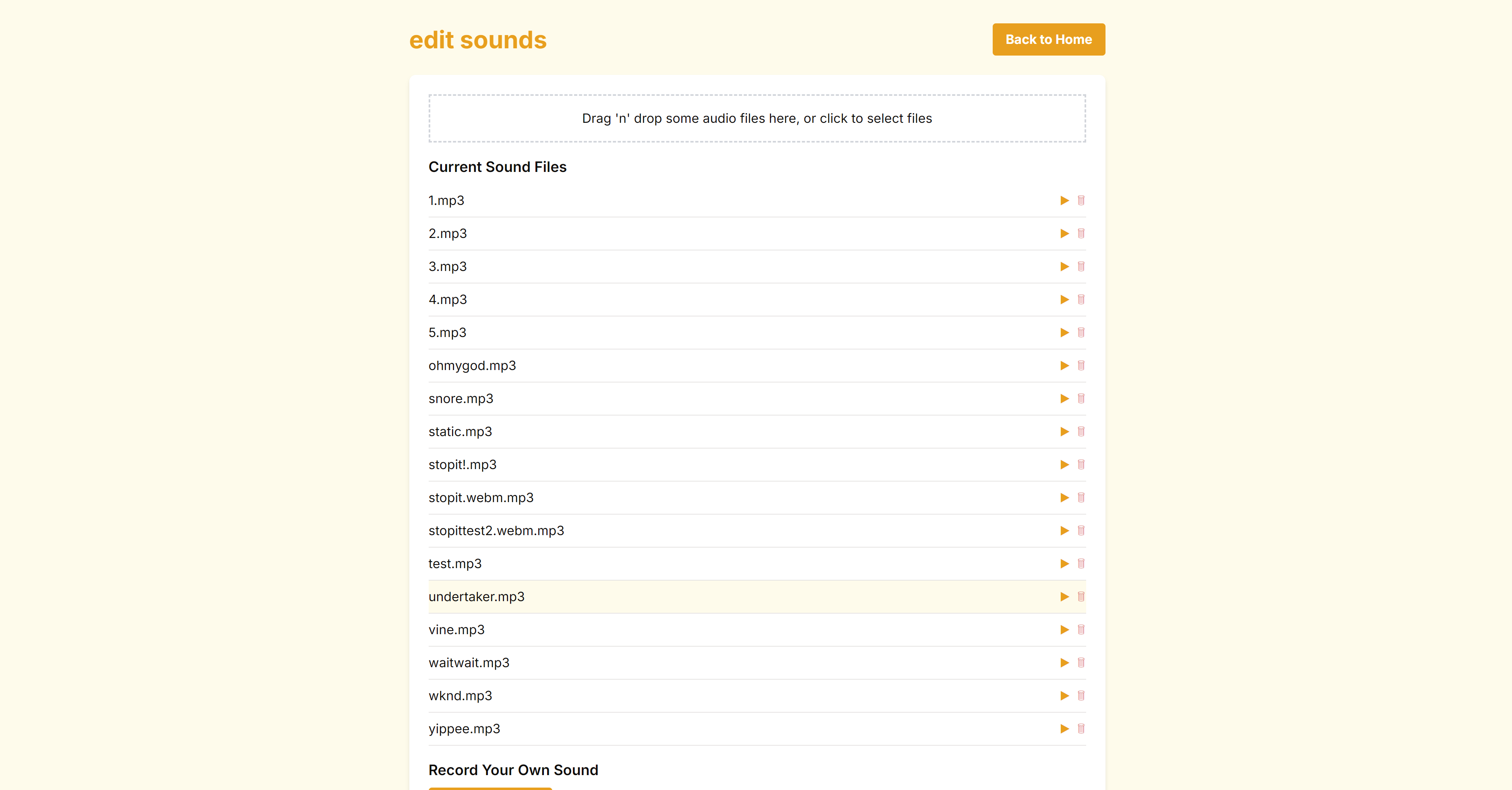Select the stopit.webm.mp3 file name
1512x790 pixels.
[481, 498]
